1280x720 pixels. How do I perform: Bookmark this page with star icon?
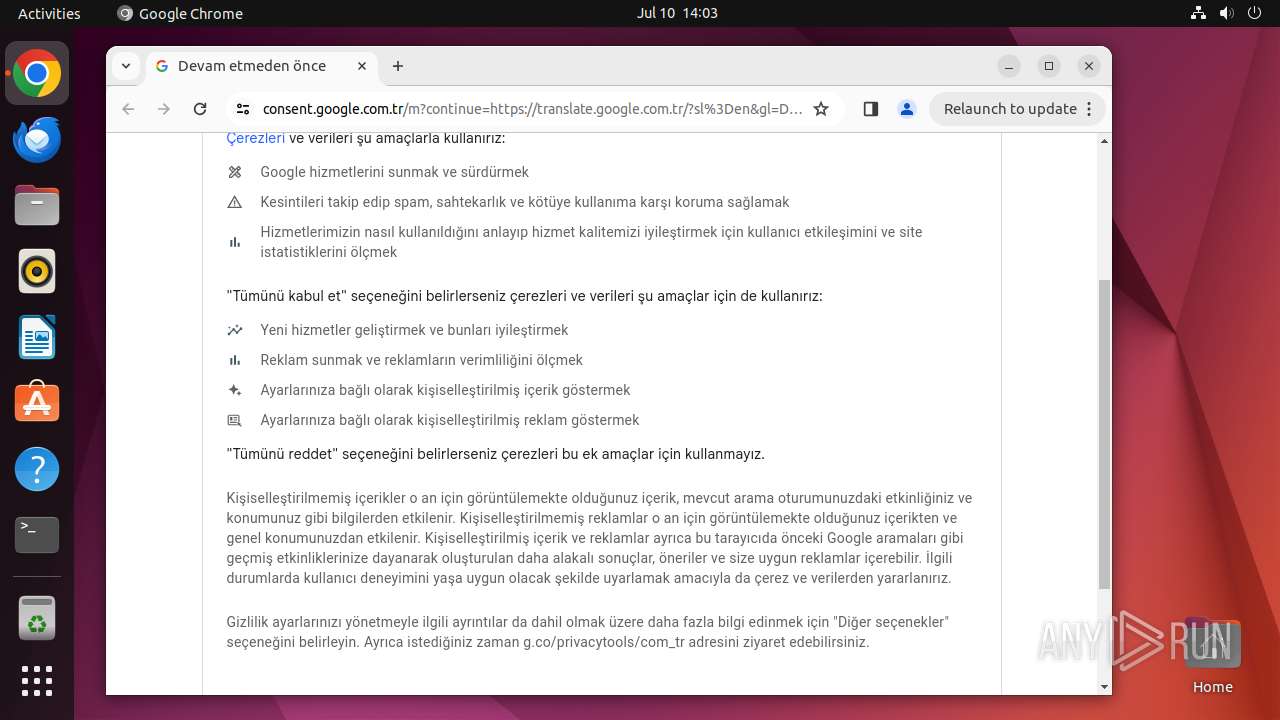(x=821, y=109)
